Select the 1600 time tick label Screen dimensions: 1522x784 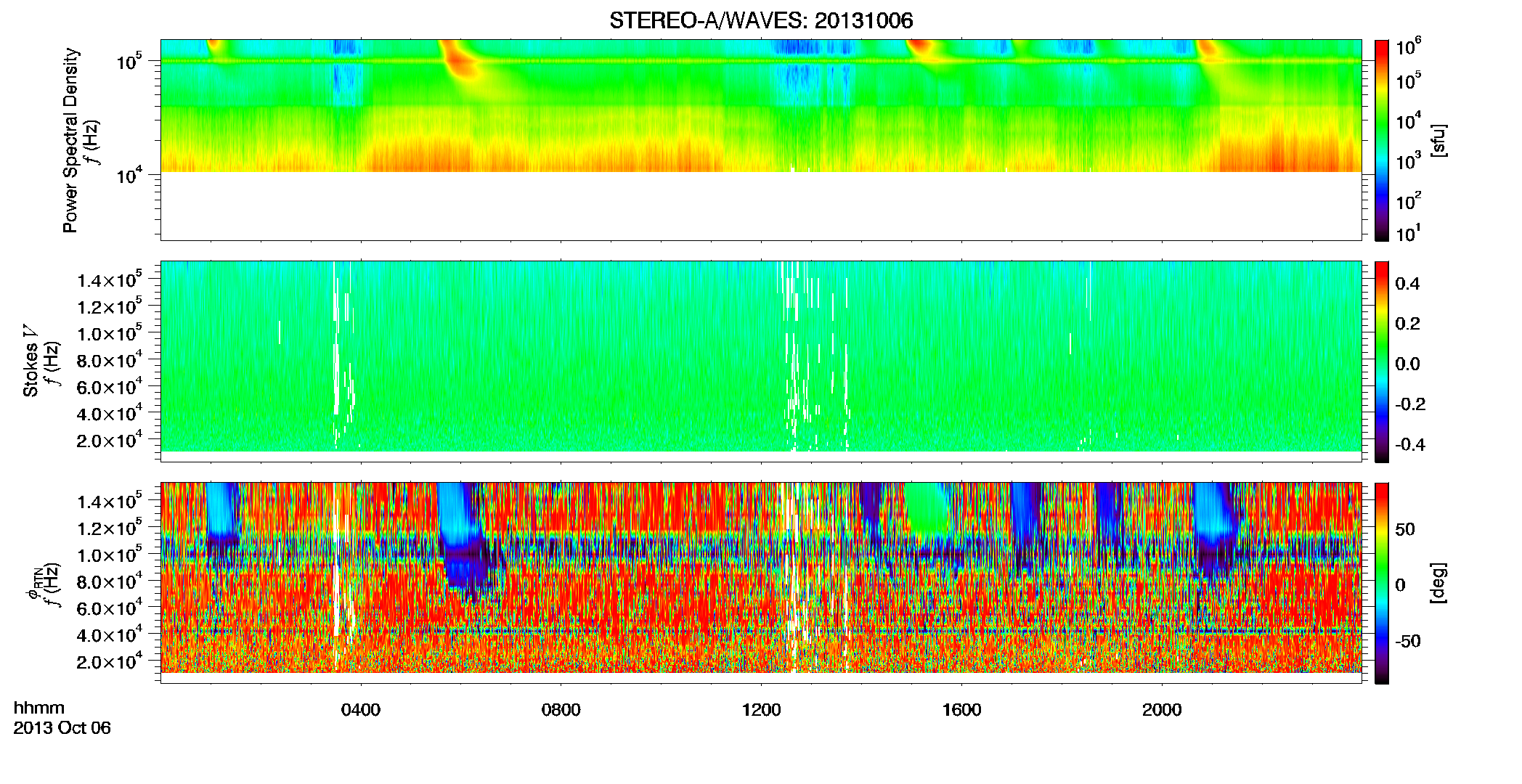961,710
